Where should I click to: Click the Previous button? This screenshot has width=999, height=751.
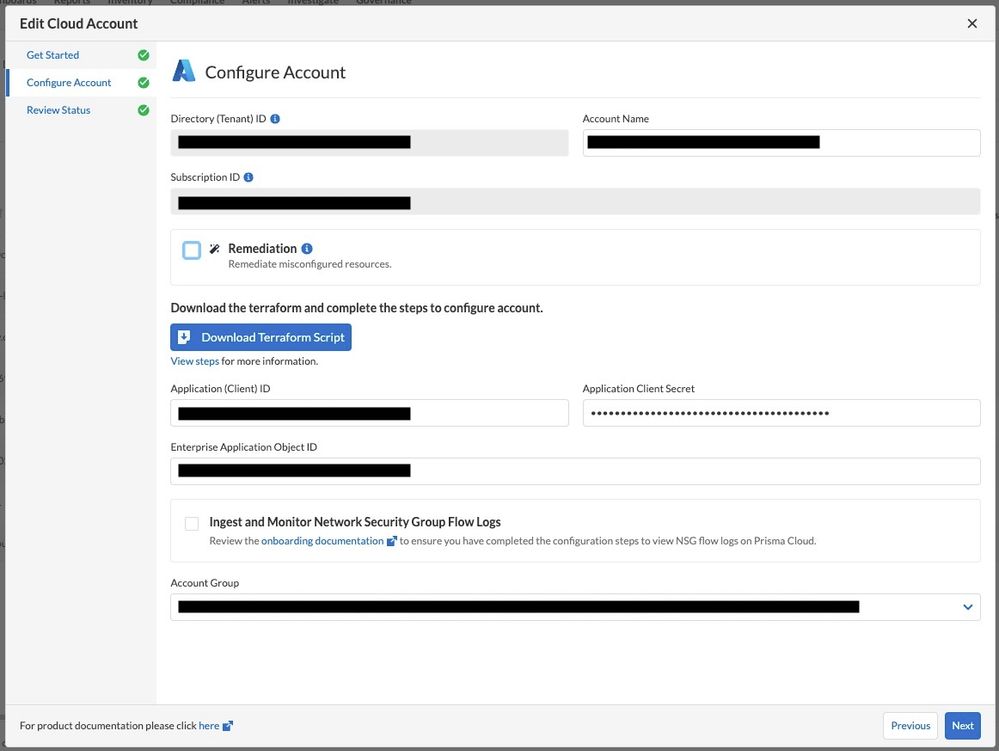coord(910,726)
